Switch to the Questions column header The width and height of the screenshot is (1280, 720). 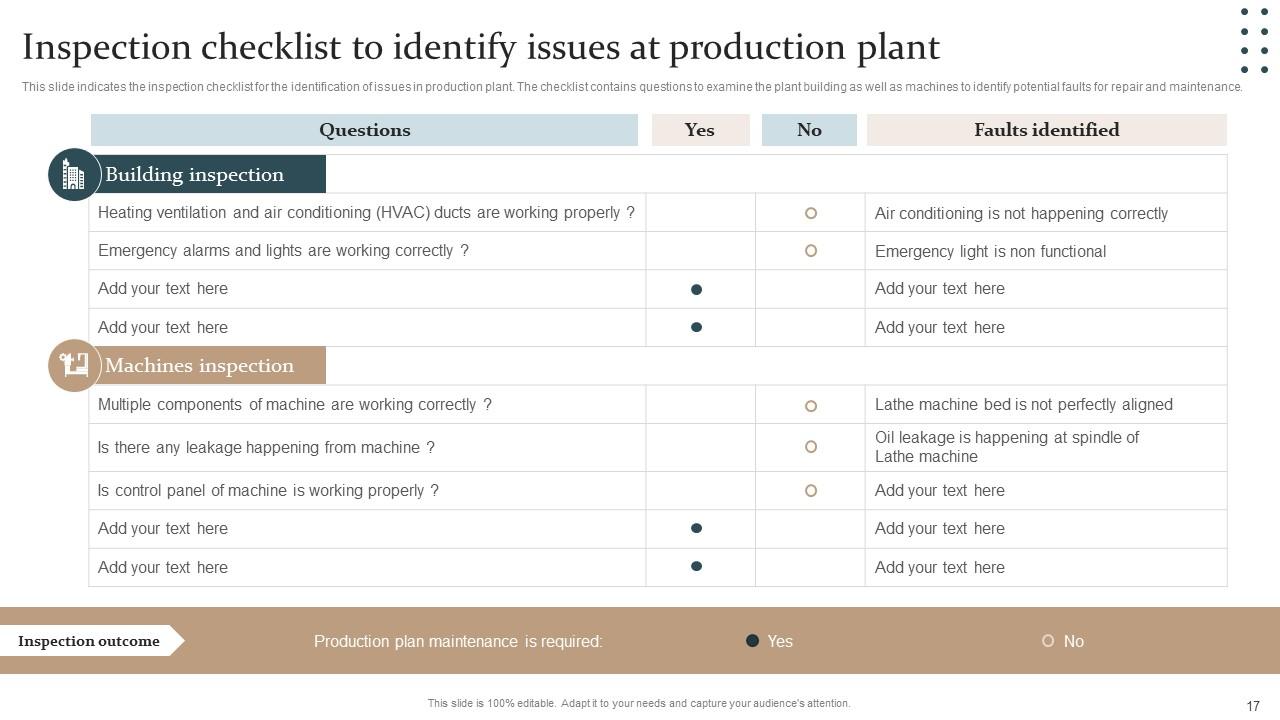pyautogui.click(x=364, y=130)
